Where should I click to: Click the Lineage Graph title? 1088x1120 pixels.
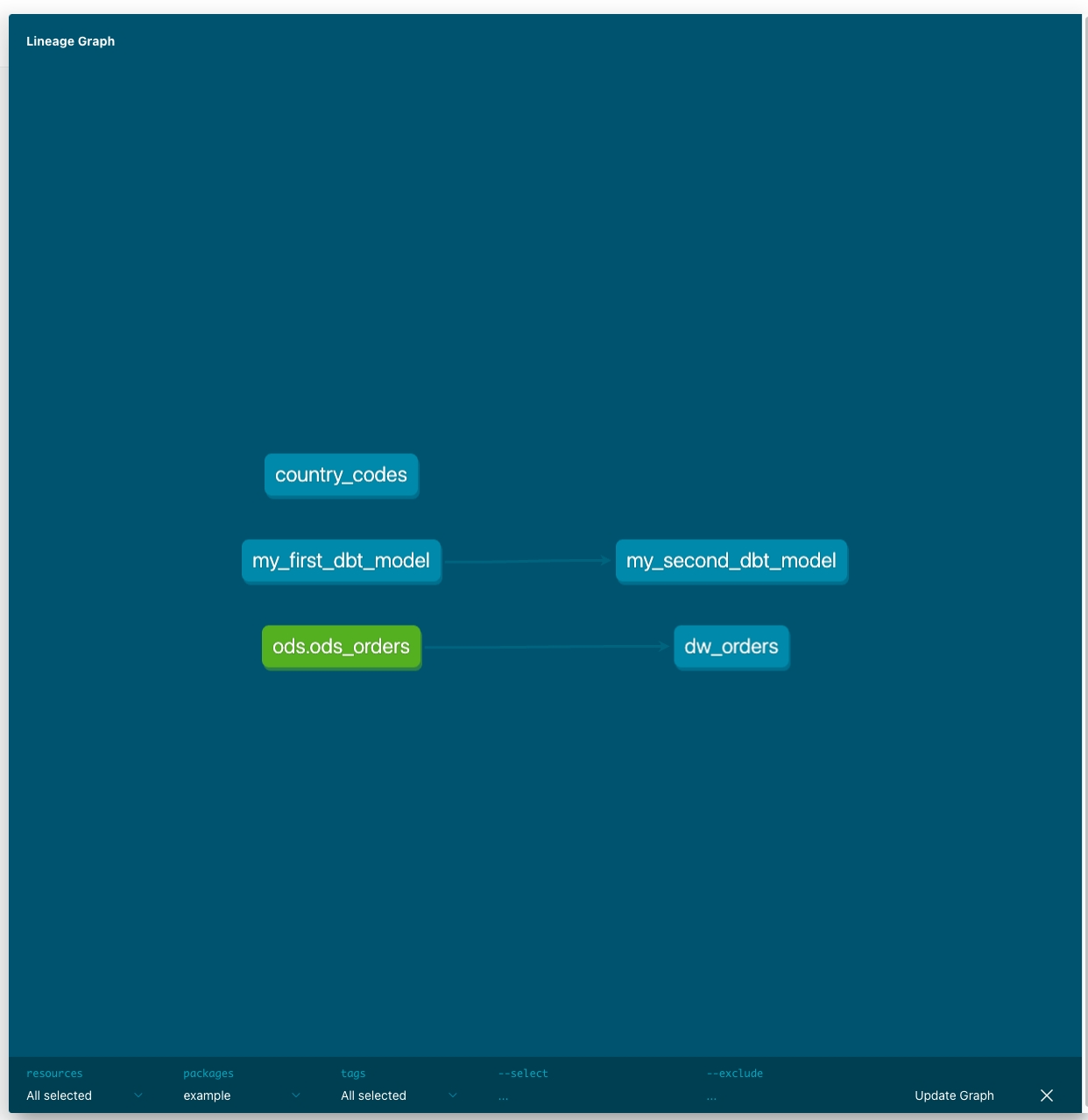71,41
